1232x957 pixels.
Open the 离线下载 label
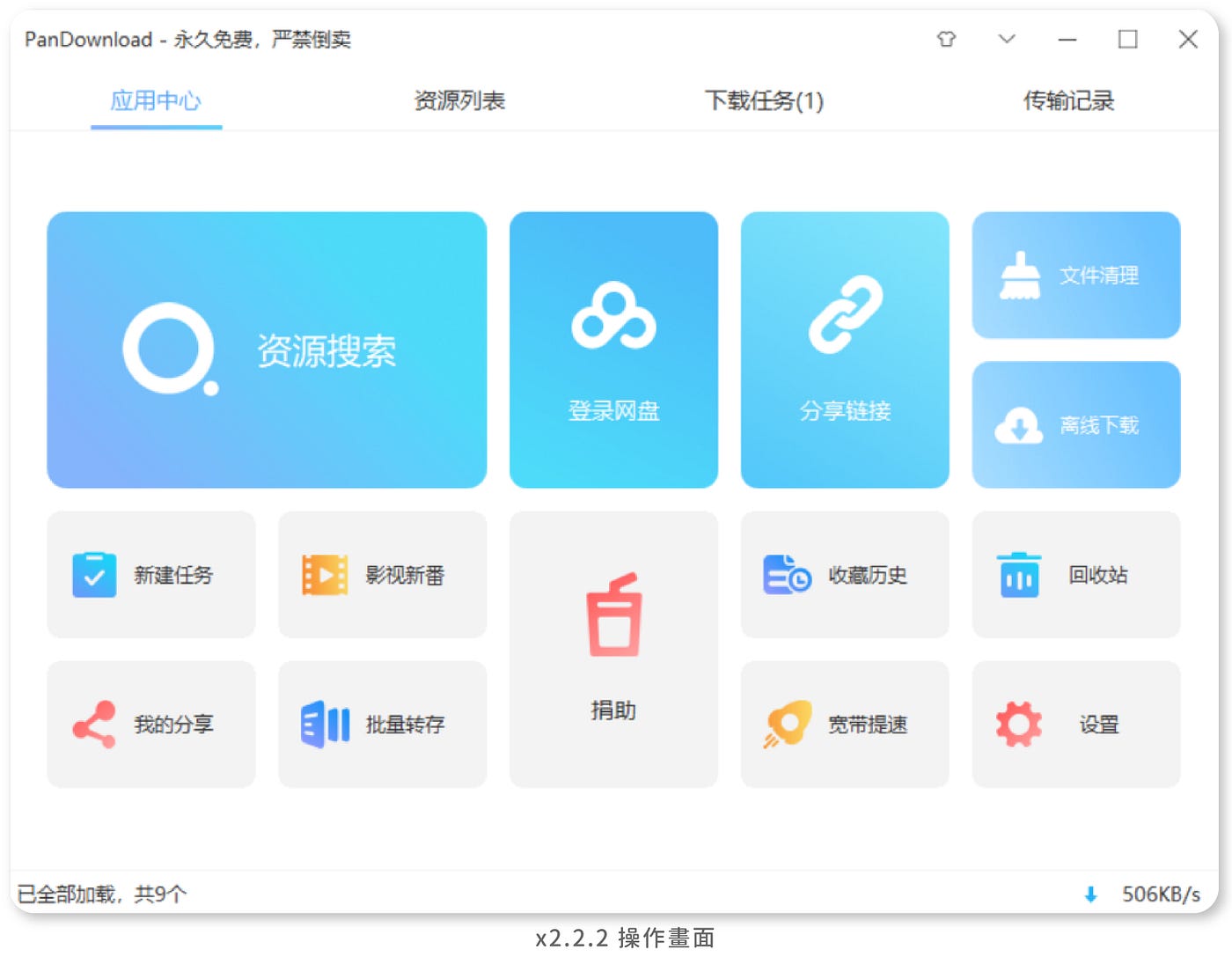pyautogui.click(x=1098, y=425)
